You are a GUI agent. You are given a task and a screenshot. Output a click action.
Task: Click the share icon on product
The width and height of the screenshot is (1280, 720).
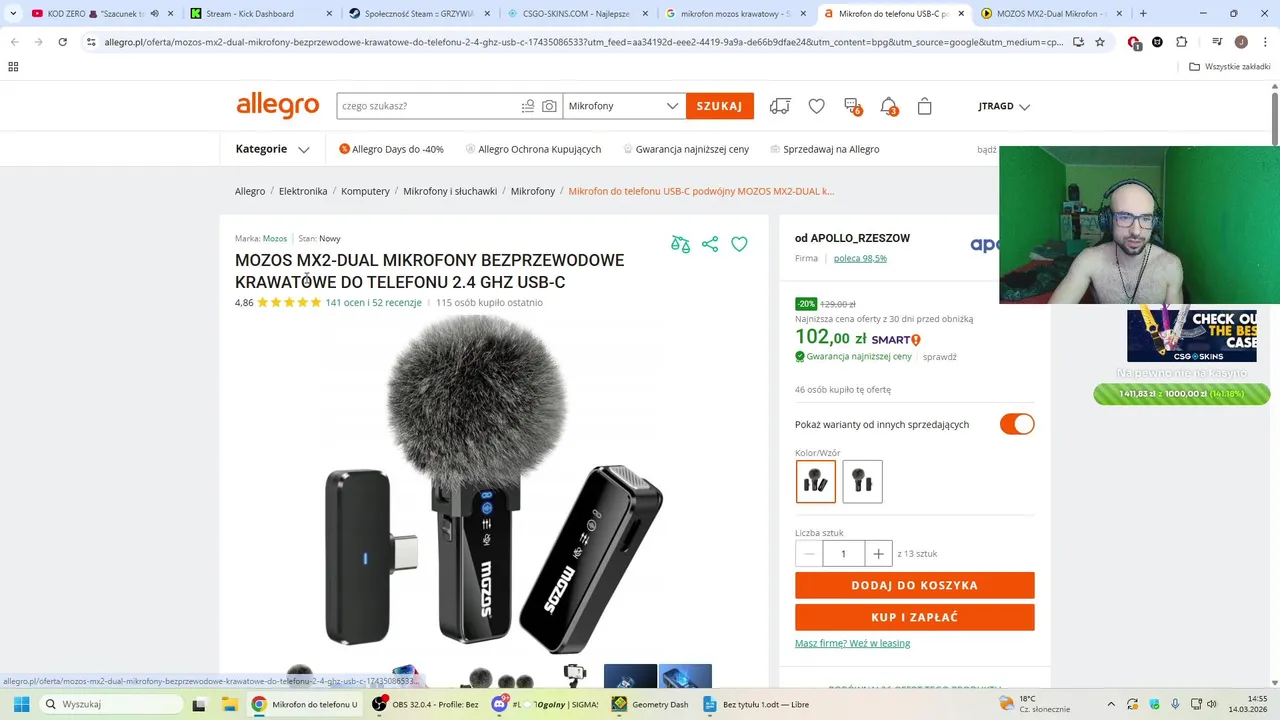point(710,244)
